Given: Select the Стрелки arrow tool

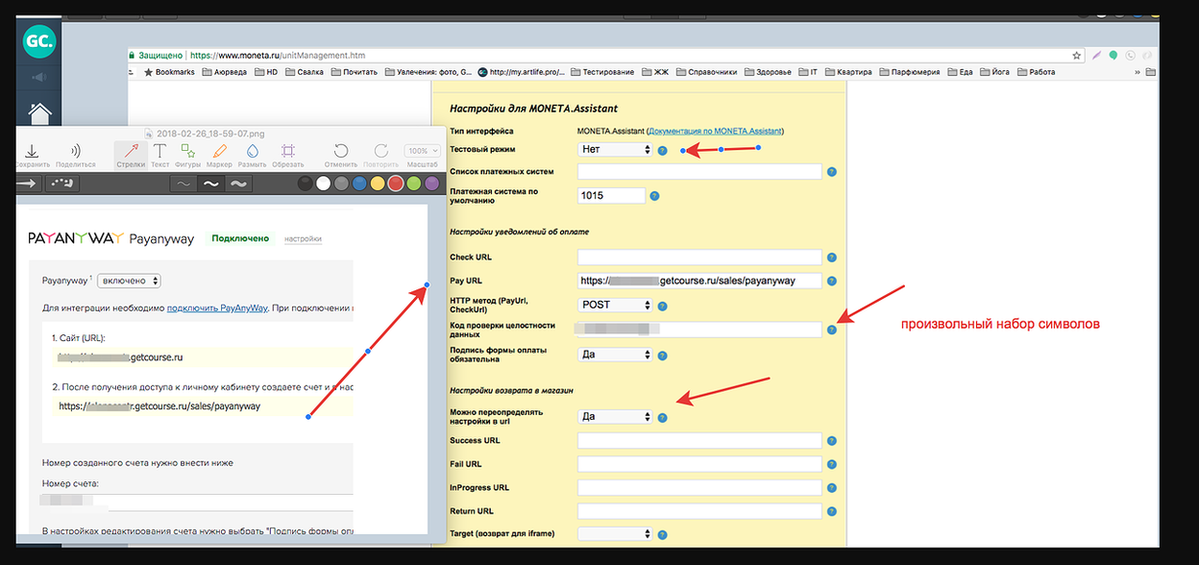Looking at the screenshot, I should pos(130,155).
